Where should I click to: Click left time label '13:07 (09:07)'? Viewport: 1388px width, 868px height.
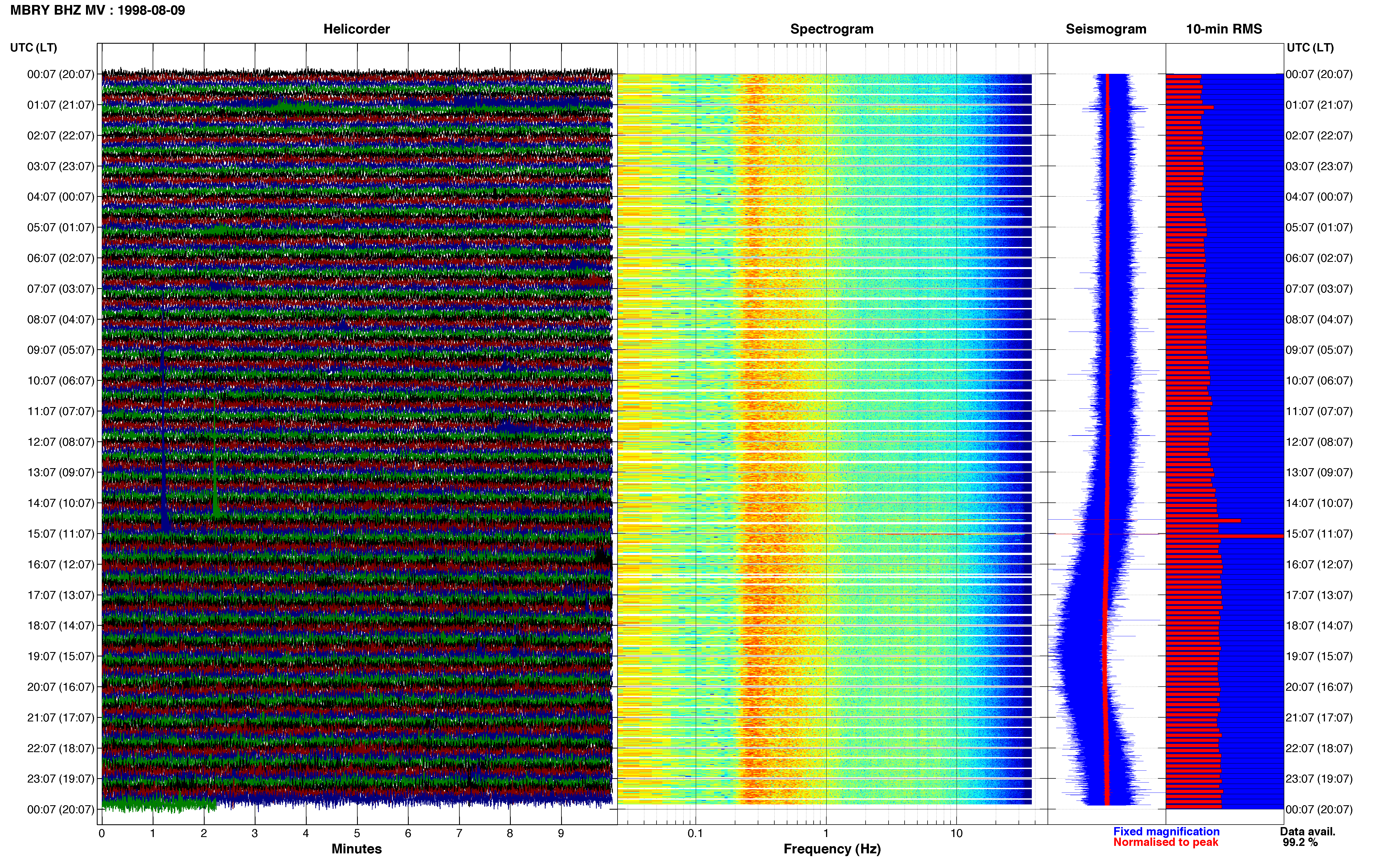click(x=60, y=473)
